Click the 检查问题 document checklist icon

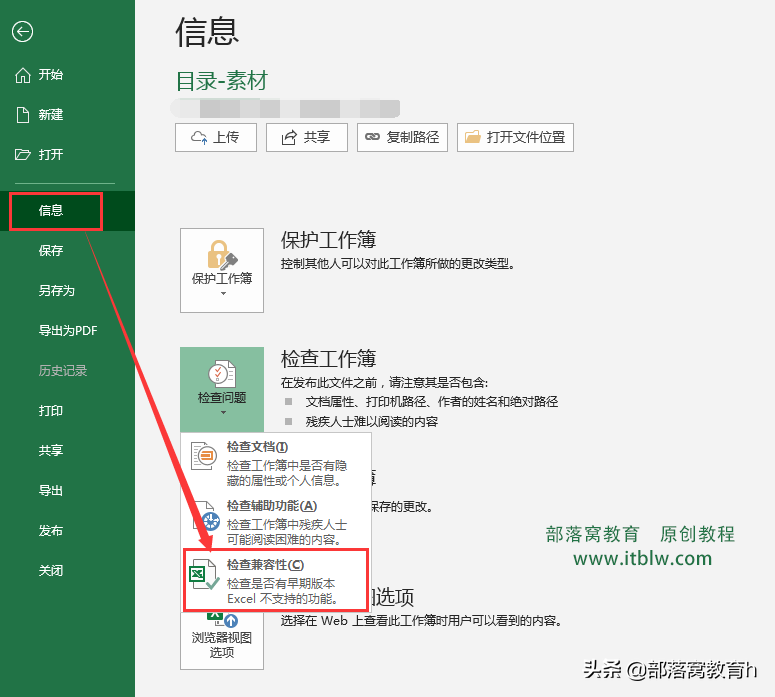tap(222, 374)
